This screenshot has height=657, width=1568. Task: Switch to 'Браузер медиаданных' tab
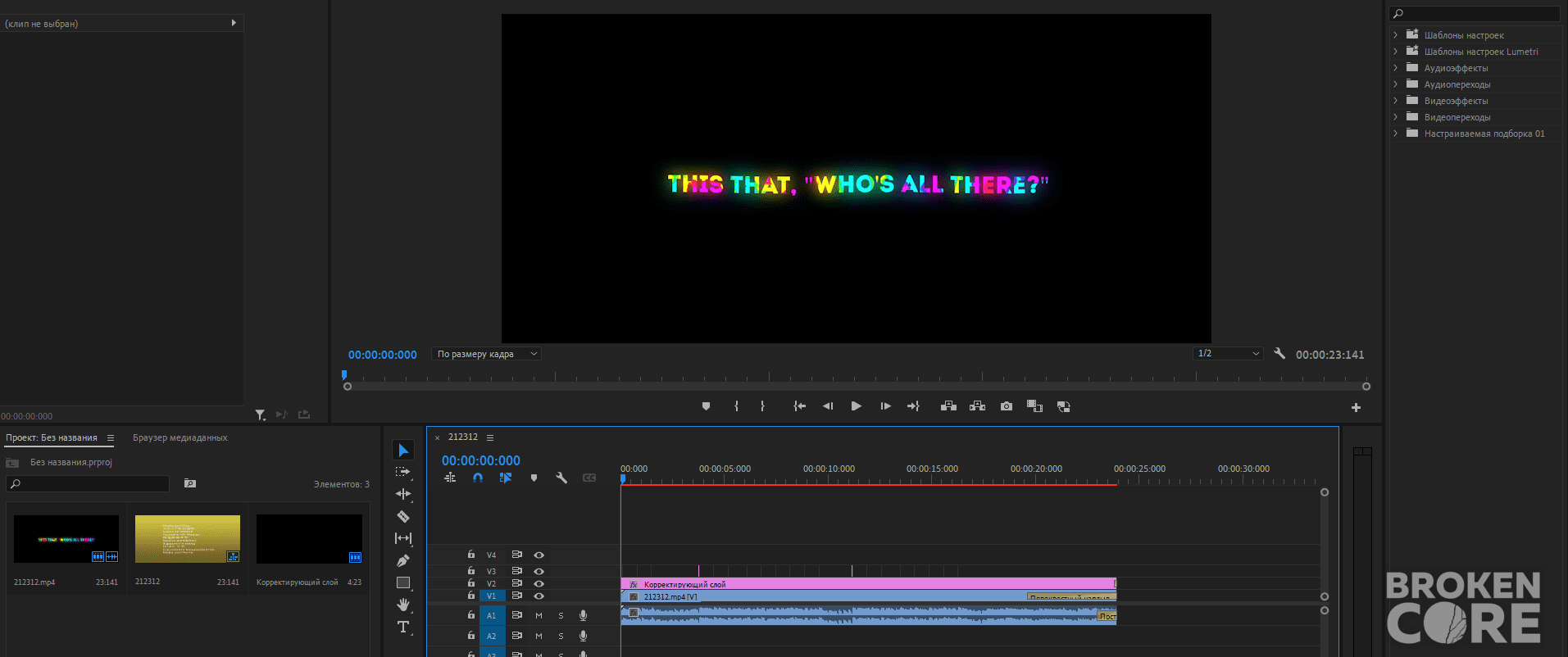[180, 437]
